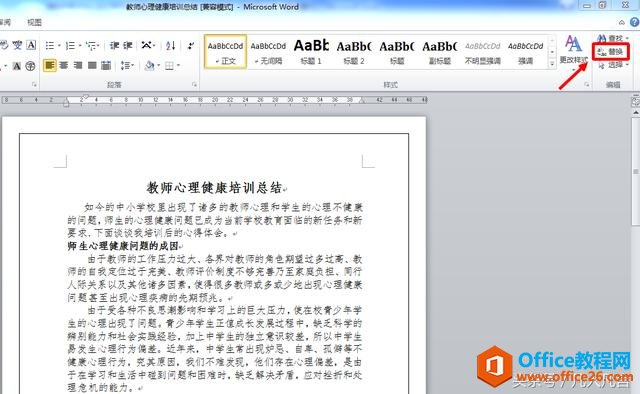
Task: Click the bullets list icon
Action: [49, 46]
